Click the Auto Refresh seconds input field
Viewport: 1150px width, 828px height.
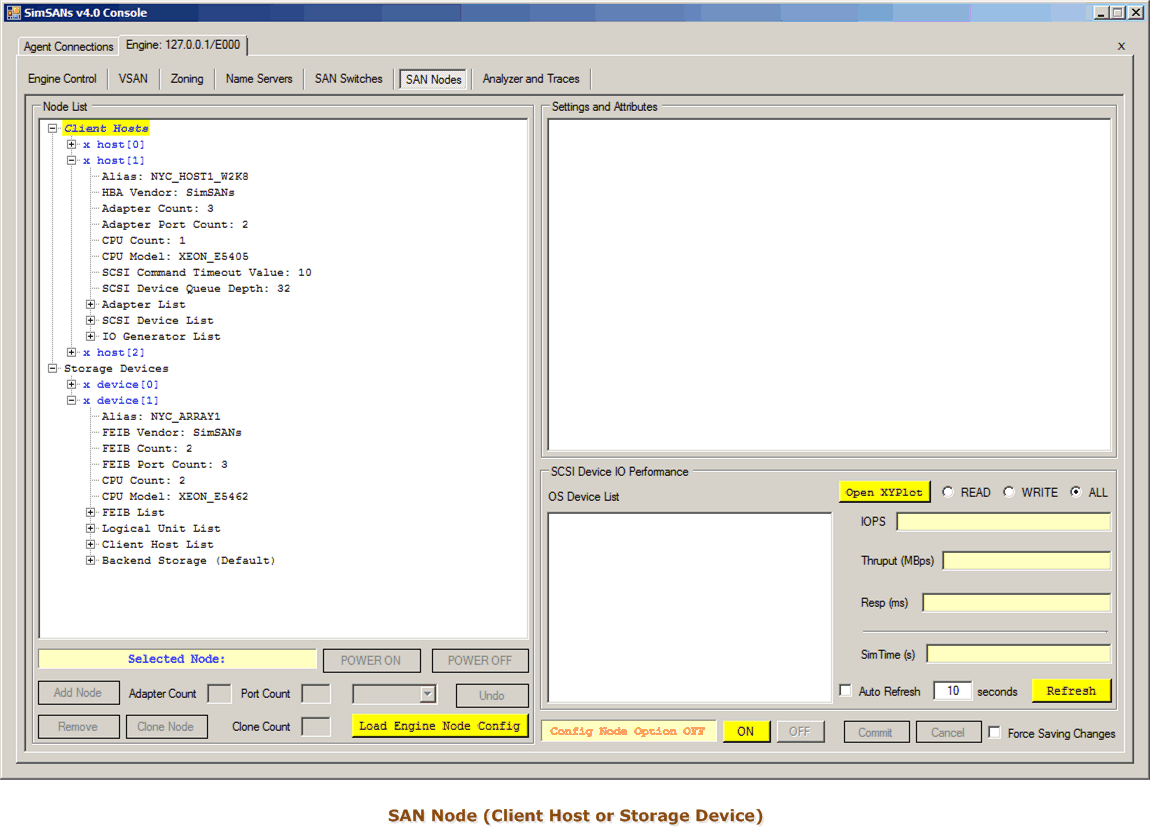[x=951, y=691]
